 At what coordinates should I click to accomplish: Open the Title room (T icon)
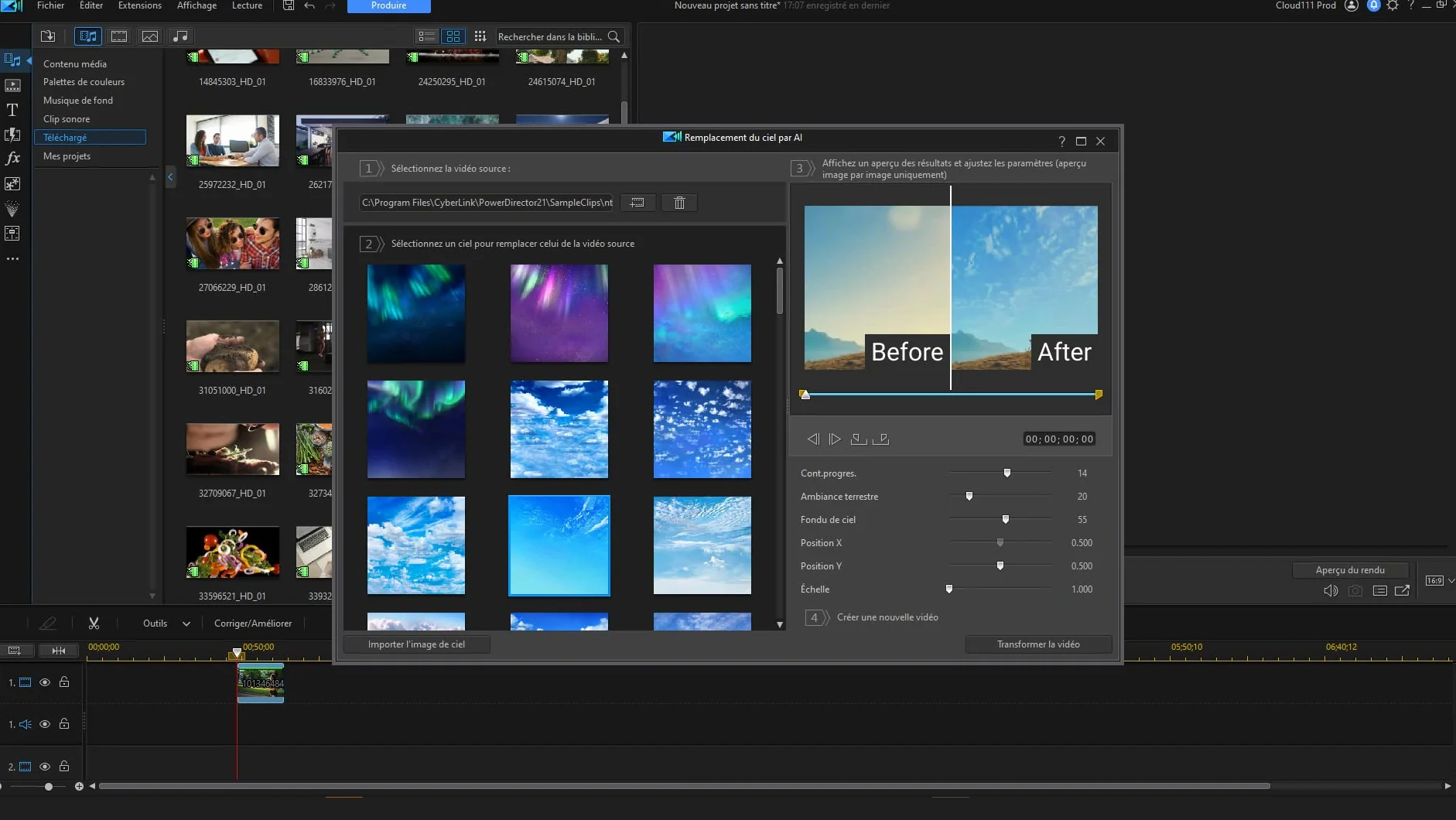coord(12,110)
